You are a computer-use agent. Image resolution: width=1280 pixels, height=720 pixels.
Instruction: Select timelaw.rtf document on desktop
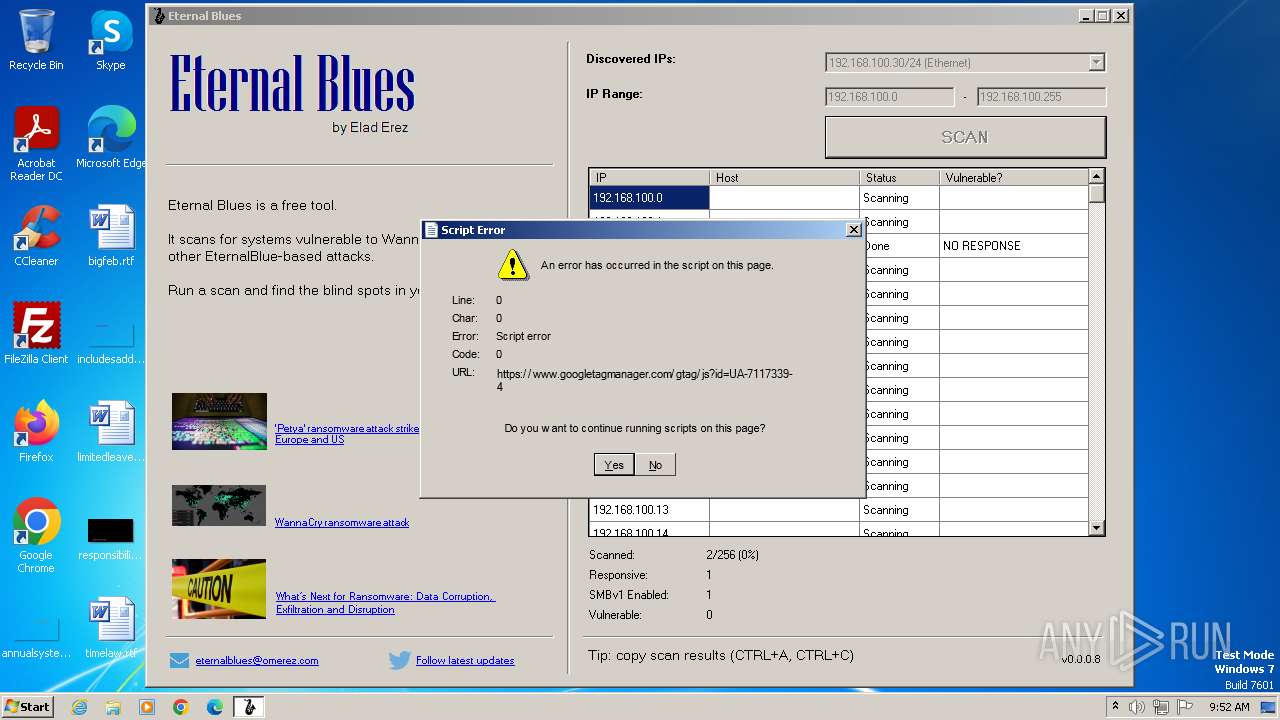(110, 628)
